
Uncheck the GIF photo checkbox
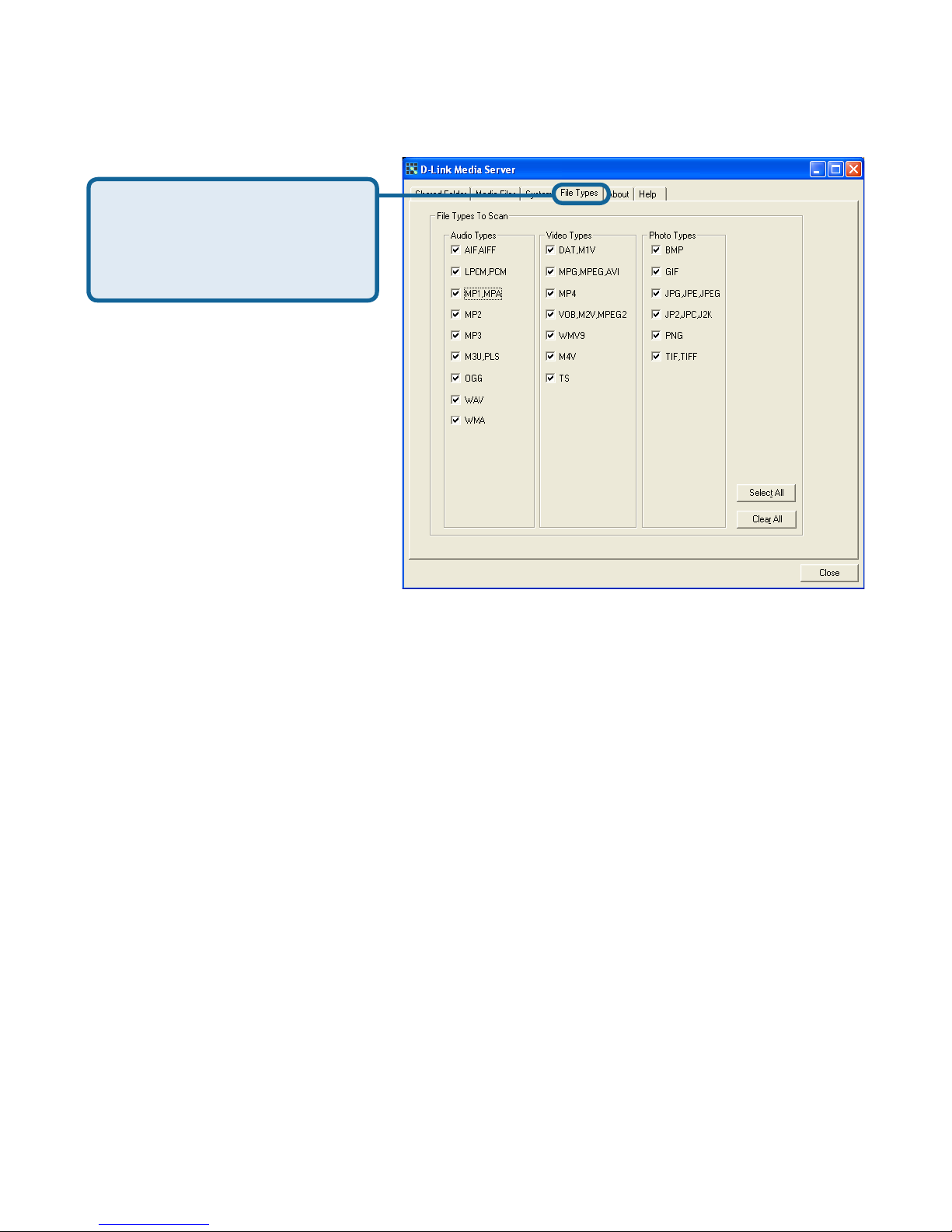point(656,271)
